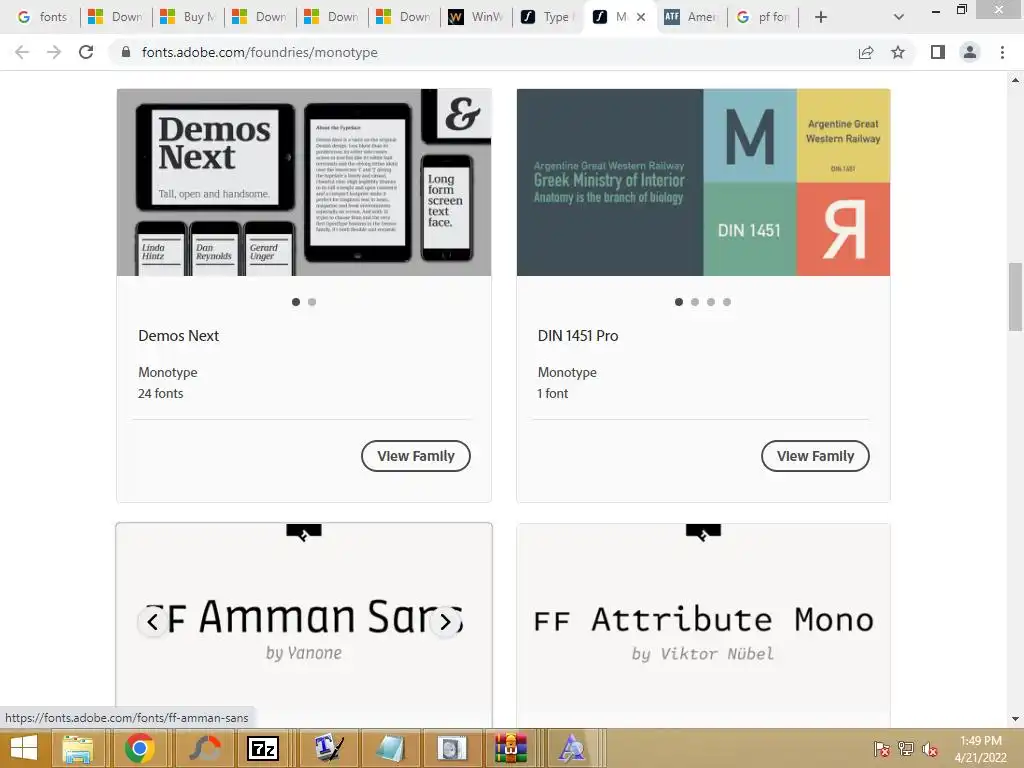This screenshot has height=768, width=1024.
Task: Select second carousel dot for Demos Next
Action: 312,302
